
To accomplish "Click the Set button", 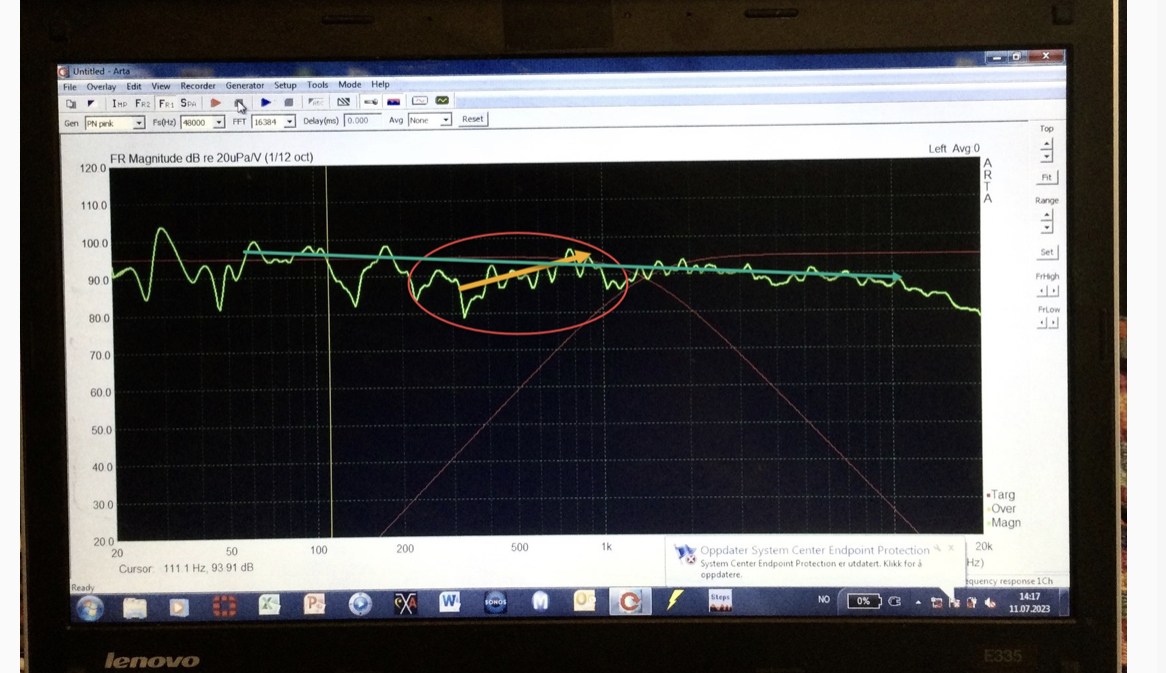I will (1046, 252).
